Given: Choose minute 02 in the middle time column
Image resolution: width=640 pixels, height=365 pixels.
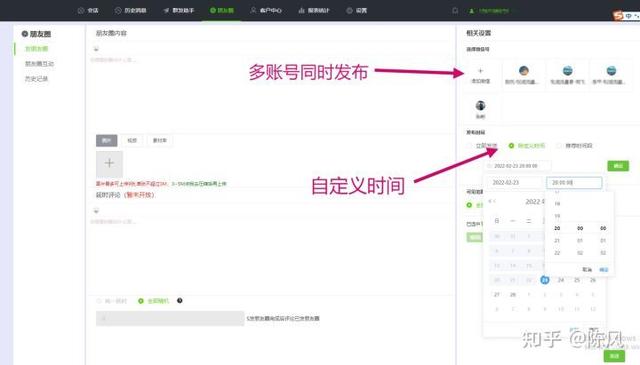Looking at the screenshot, I should (x=580, y=253).
